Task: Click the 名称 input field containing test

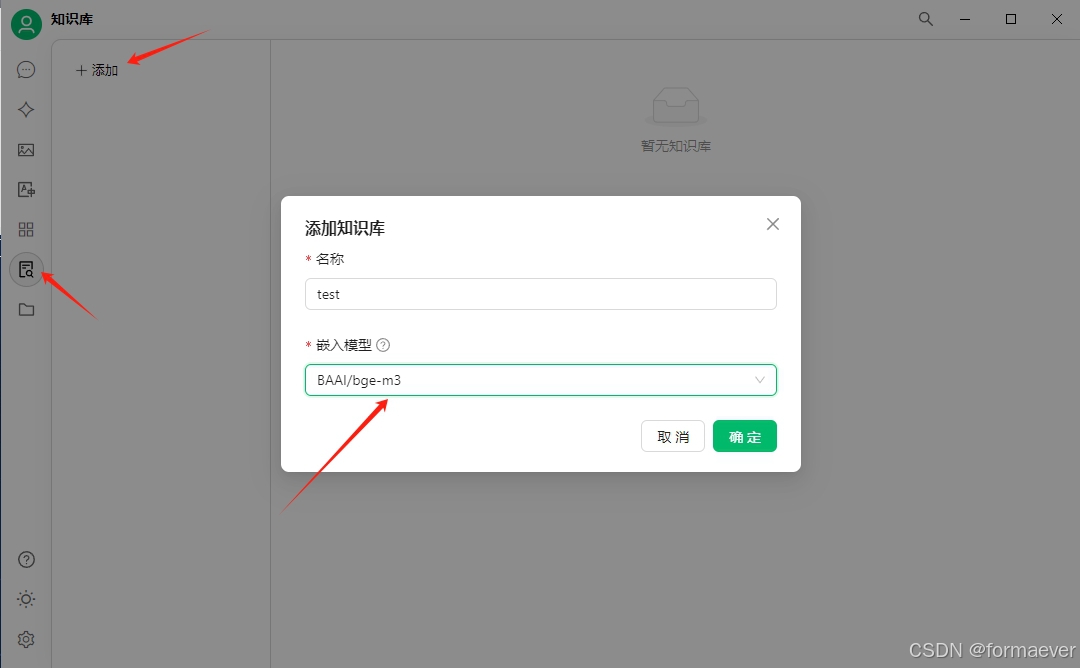Action: [541, 294]
